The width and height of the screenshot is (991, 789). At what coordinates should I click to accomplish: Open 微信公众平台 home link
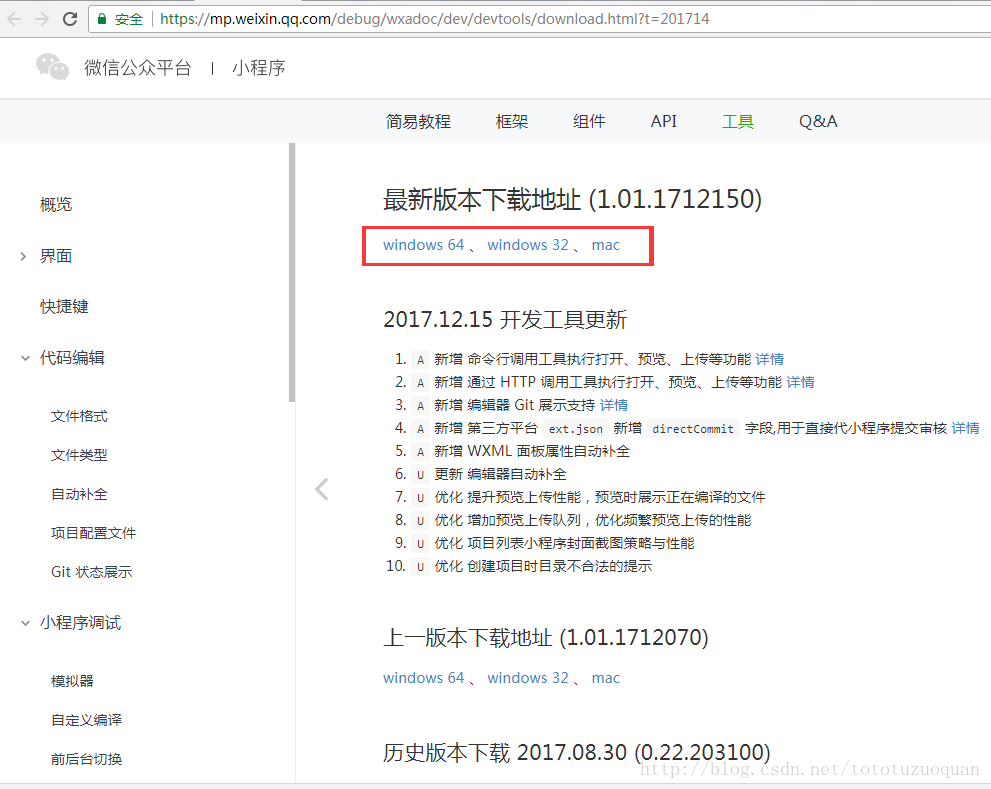tap(138, 68)
